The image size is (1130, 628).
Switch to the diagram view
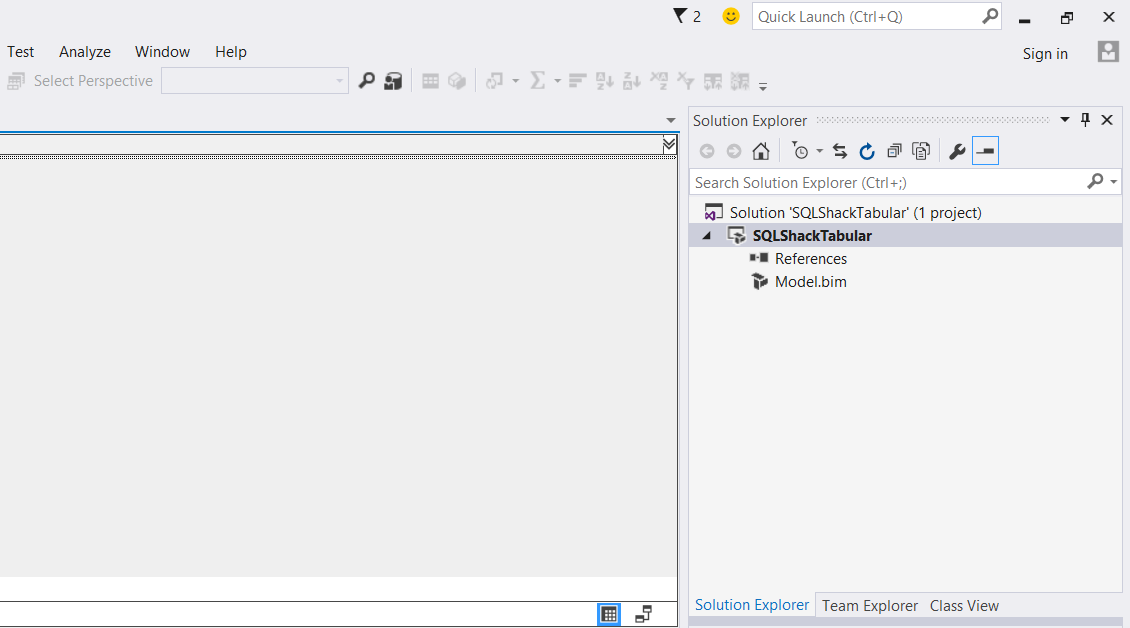point(643,614)
